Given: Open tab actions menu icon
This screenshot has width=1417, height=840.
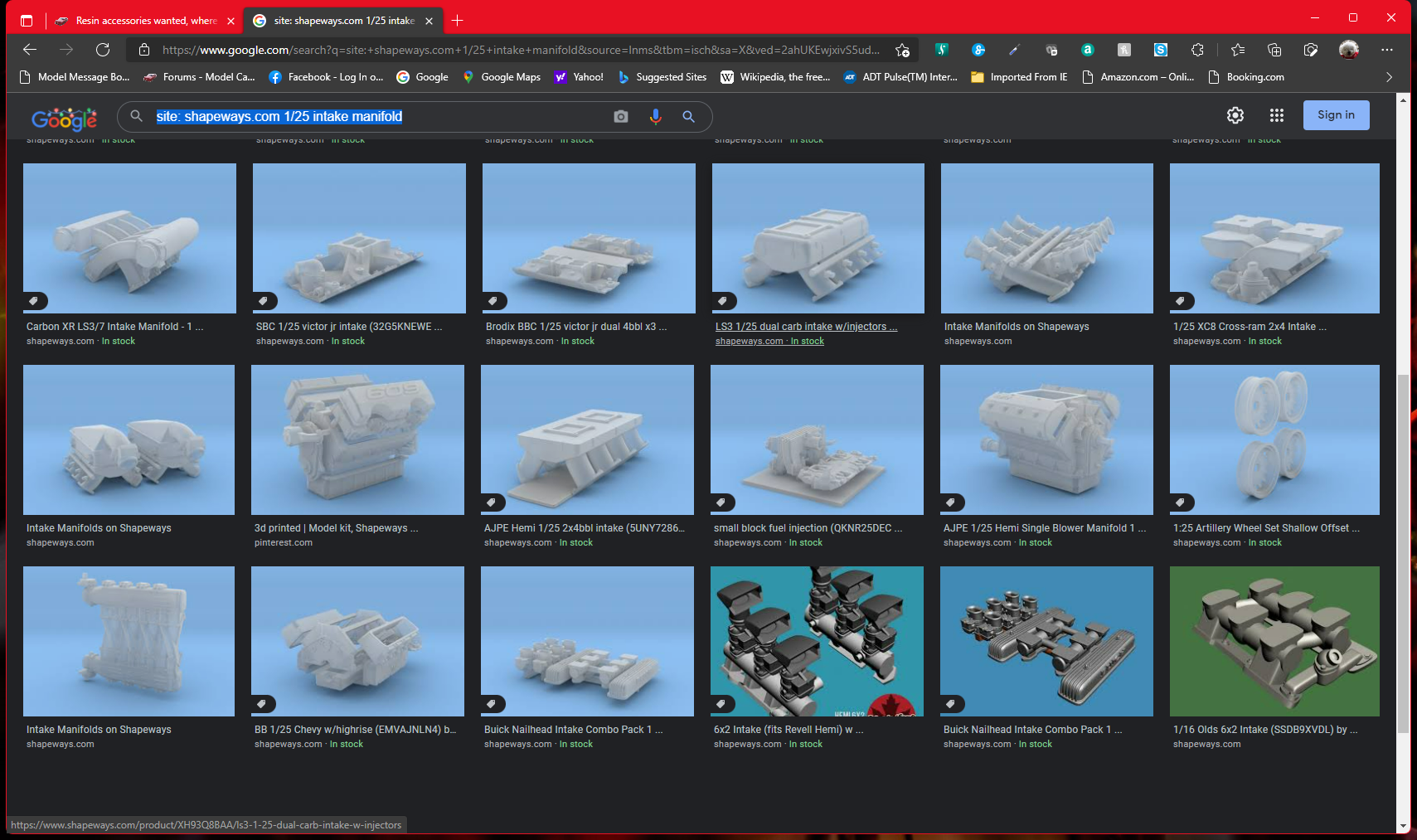Looking at the screenshot, I should tap(27, 20).
